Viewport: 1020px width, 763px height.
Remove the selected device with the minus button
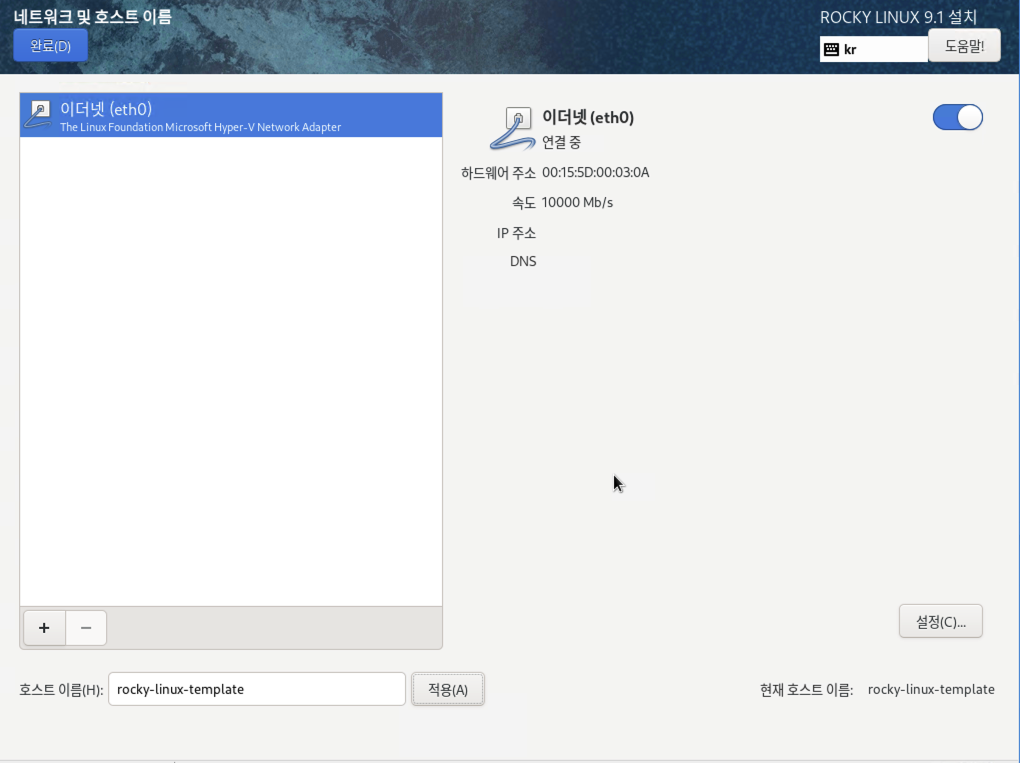pyautogui.click(x=86, y=628)
